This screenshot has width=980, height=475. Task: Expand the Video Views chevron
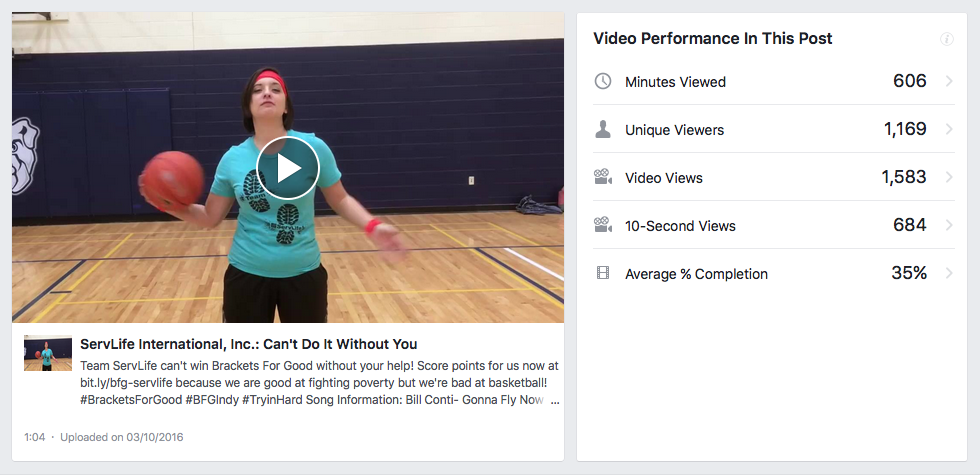949,177
